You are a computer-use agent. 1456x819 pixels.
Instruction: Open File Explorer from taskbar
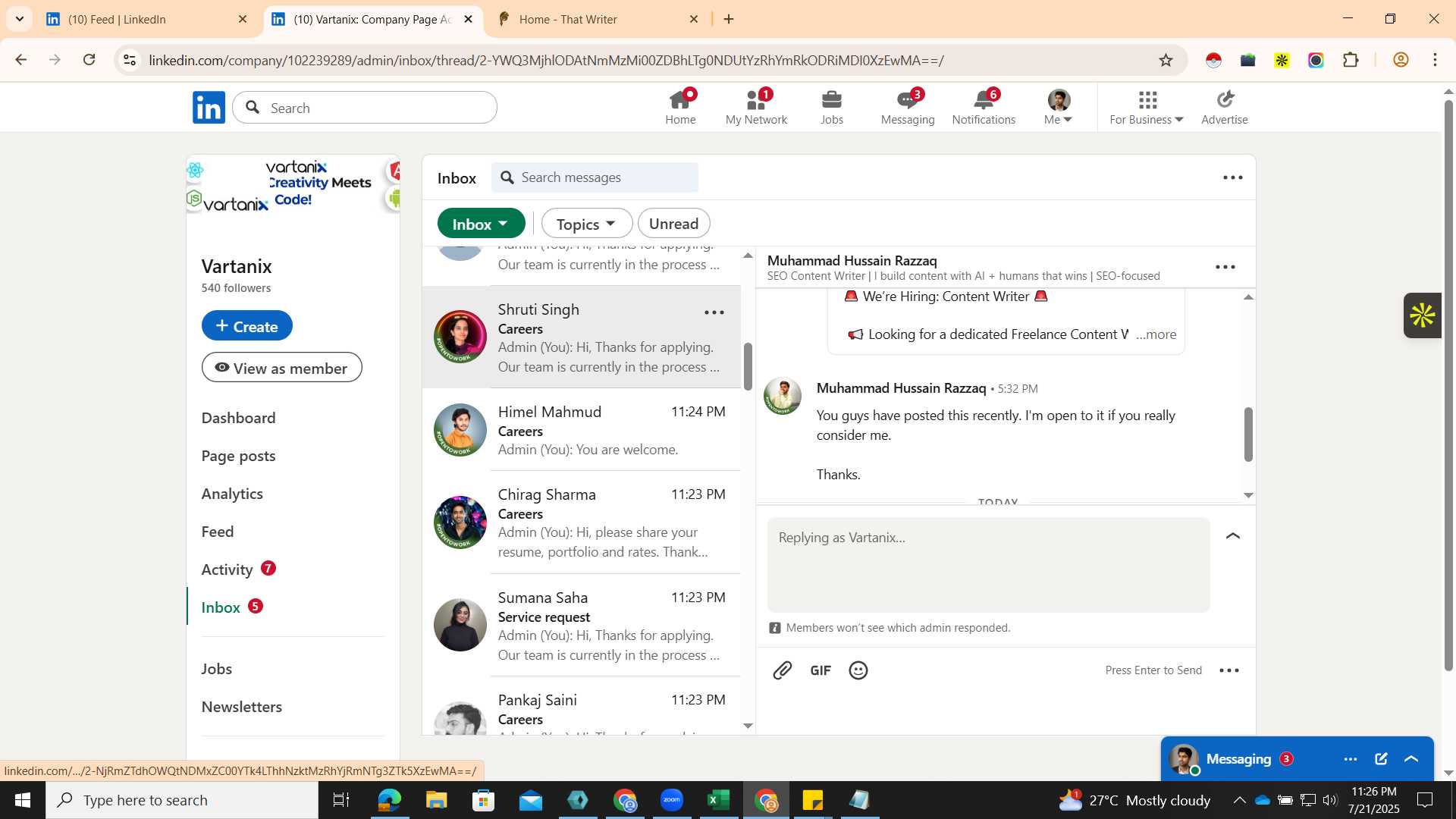(x=437, y=800)
